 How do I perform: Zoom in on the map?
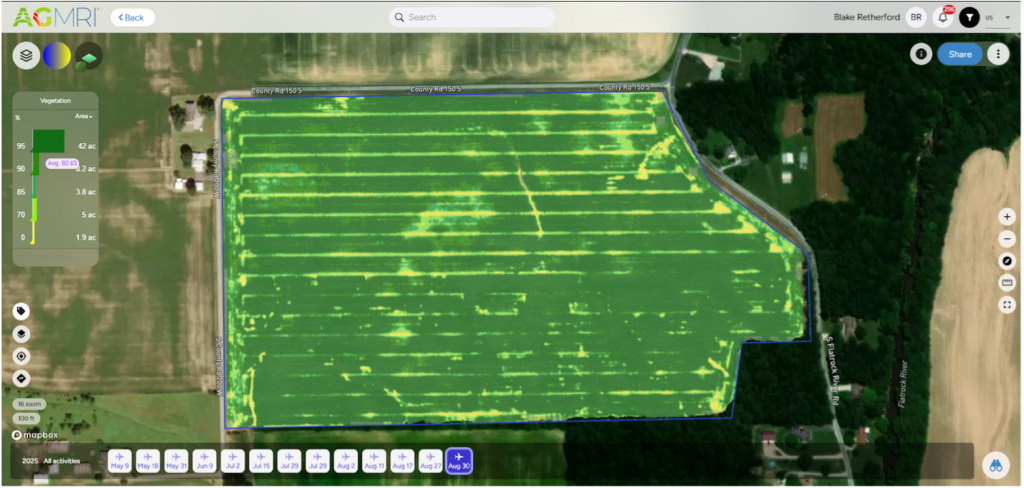(x=1007, y=217)
